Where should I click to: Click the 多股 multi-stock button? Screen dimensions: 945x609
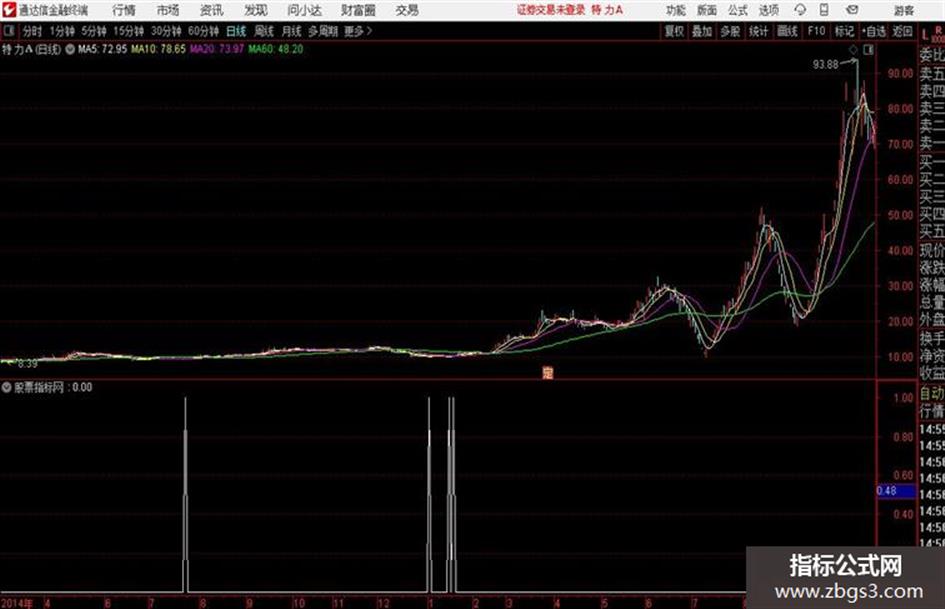click(x=730, y=31)
